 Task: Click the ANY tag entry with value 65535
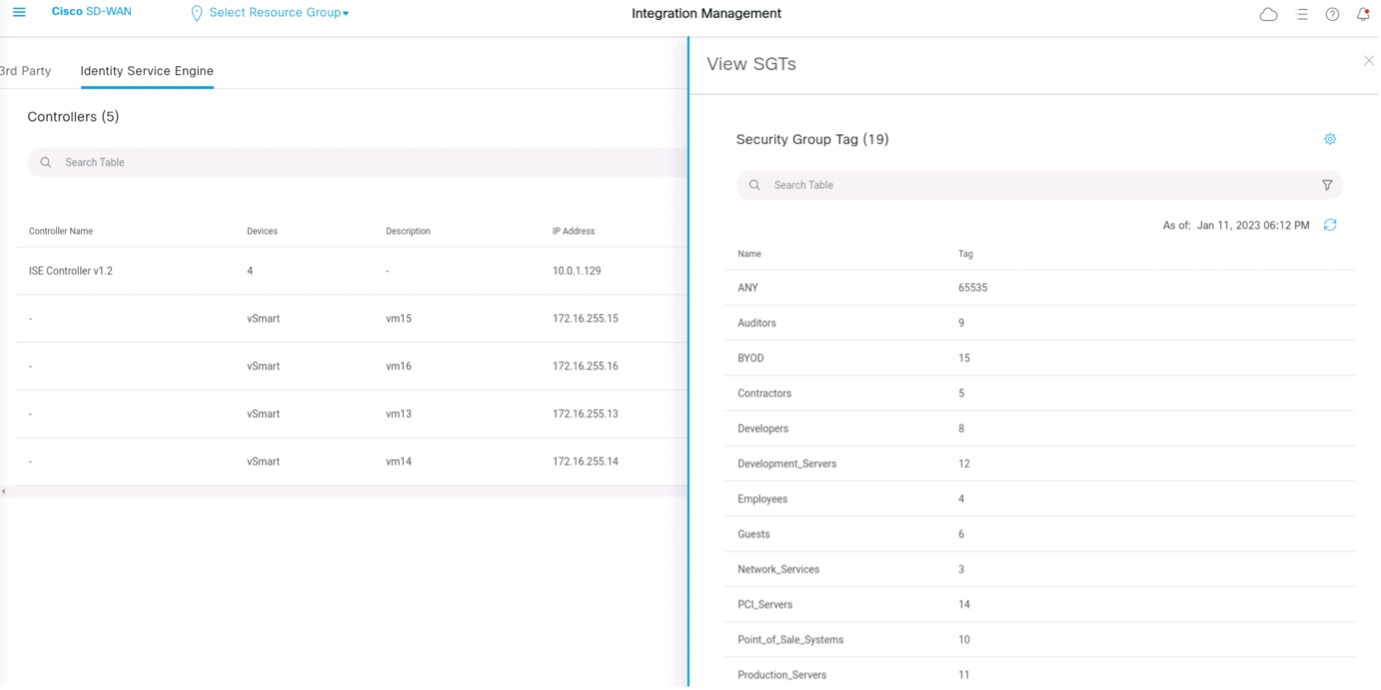tap(748, 287)
